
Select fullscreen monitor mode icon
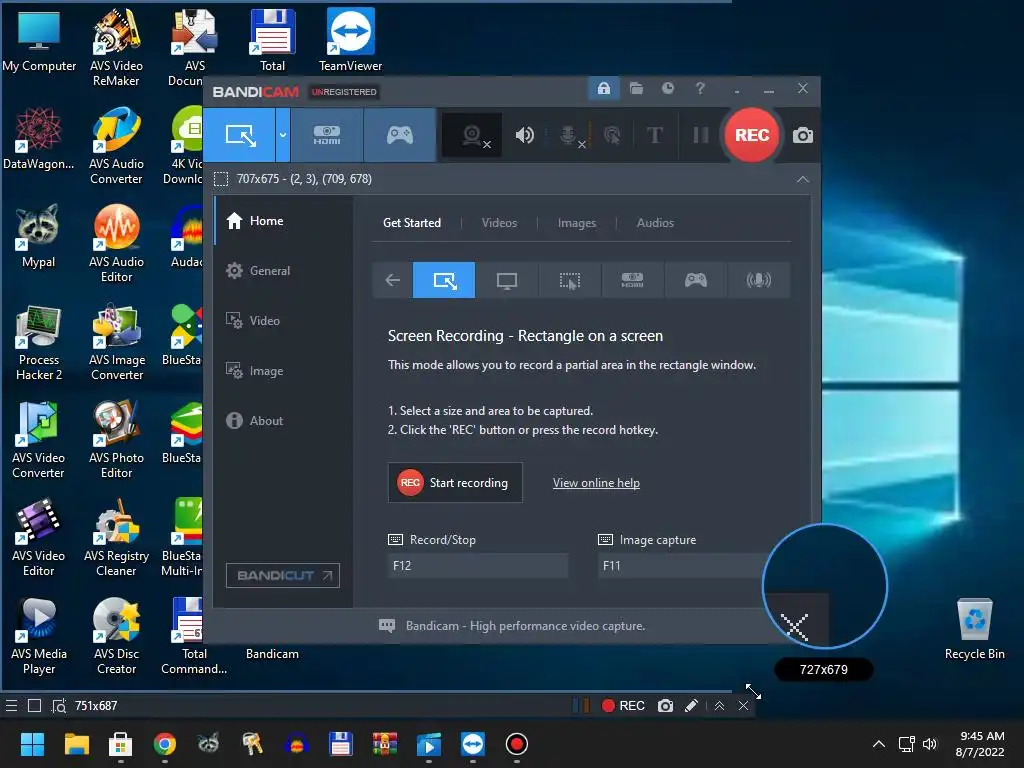[x=507, y=280]
